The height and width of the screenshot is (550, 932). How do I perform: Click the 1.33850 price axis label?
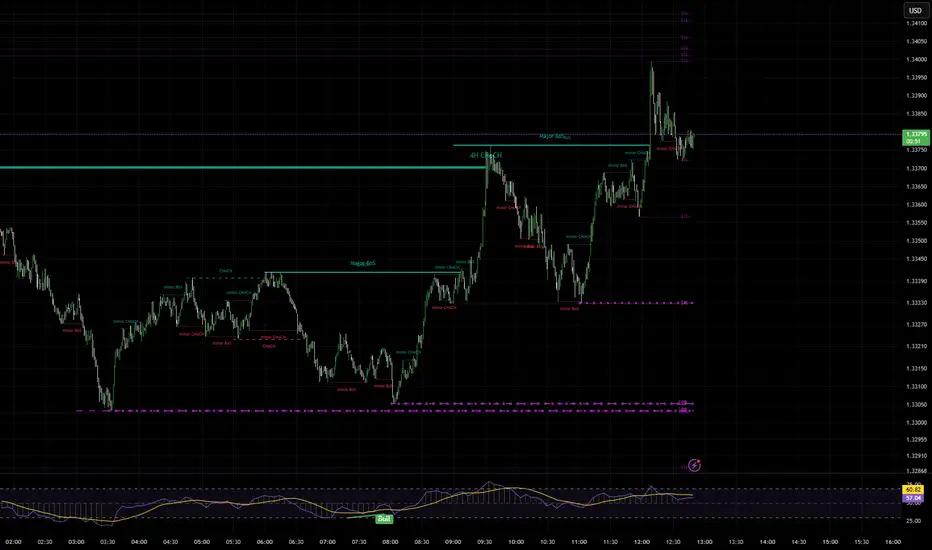[916, 114]
